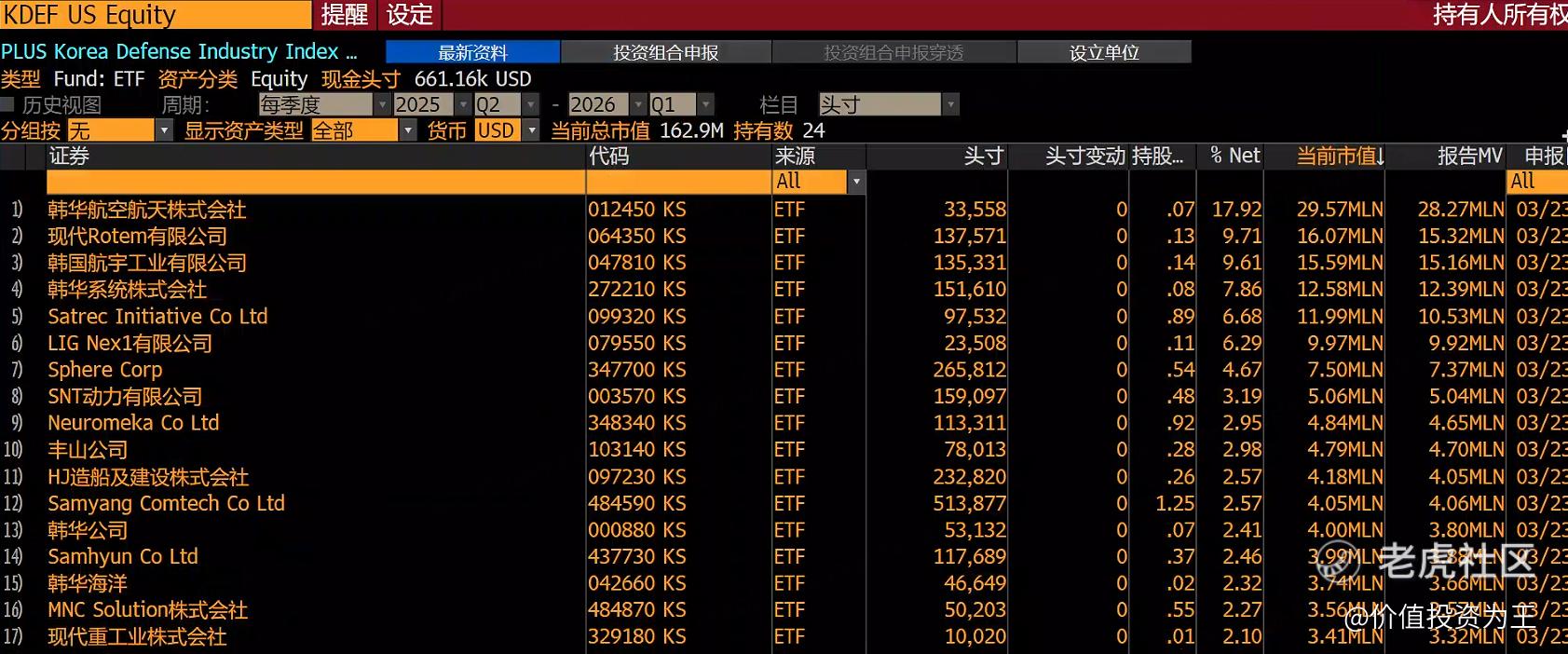
Task: Sort by the 证券 column header
Action: coord(69,156)
